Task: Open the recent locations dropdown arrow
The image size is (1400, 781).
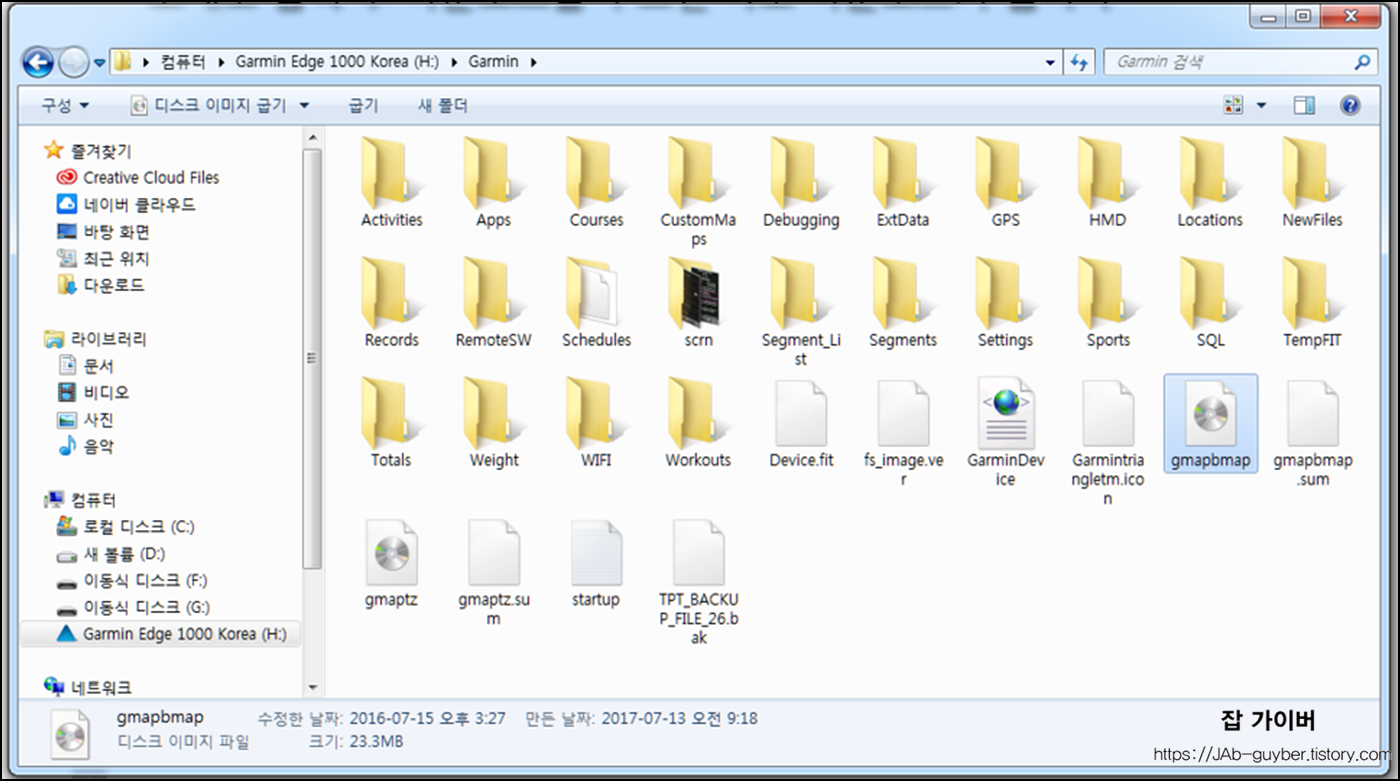Action: click(100, 62)
